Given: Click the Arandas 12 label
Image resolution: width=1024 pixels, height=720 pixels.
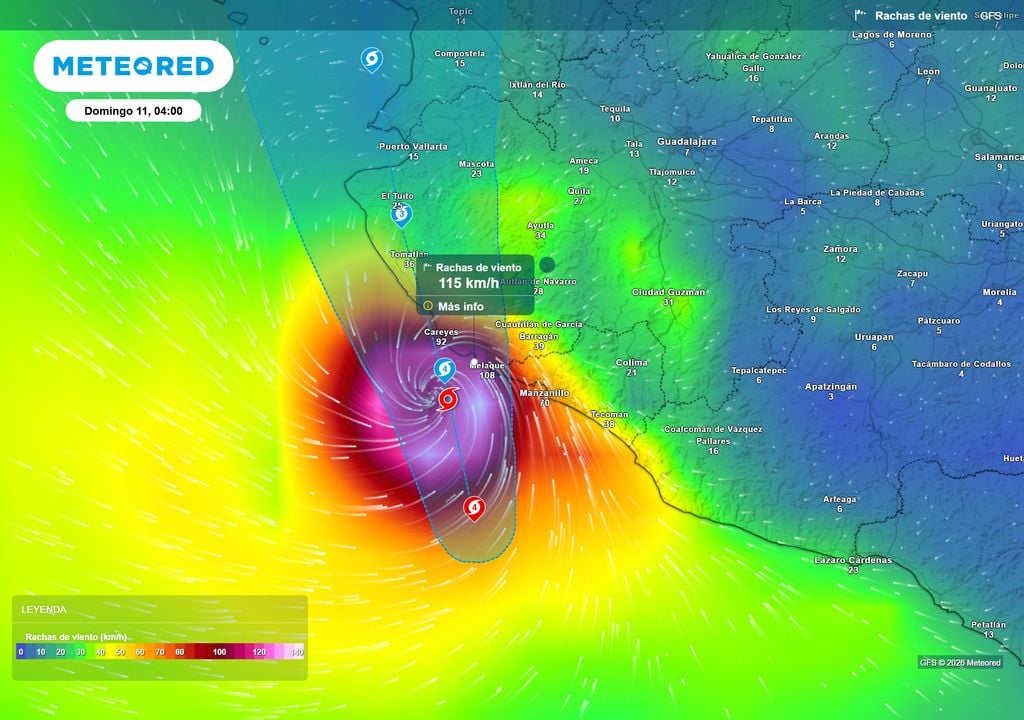Looking at the screenshot, I should point(831,140).
